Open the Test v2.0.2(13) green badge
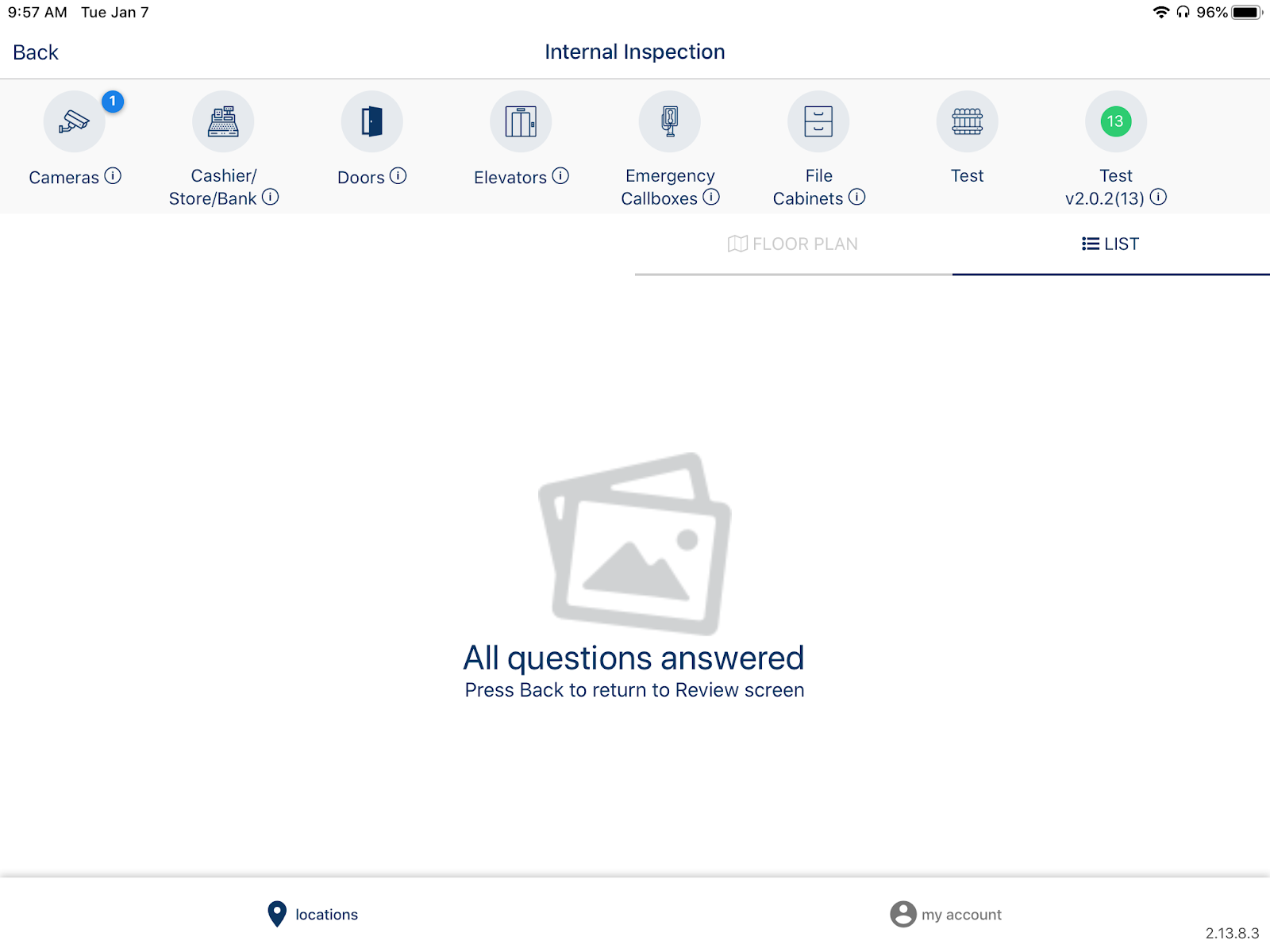 (1116, 121)
